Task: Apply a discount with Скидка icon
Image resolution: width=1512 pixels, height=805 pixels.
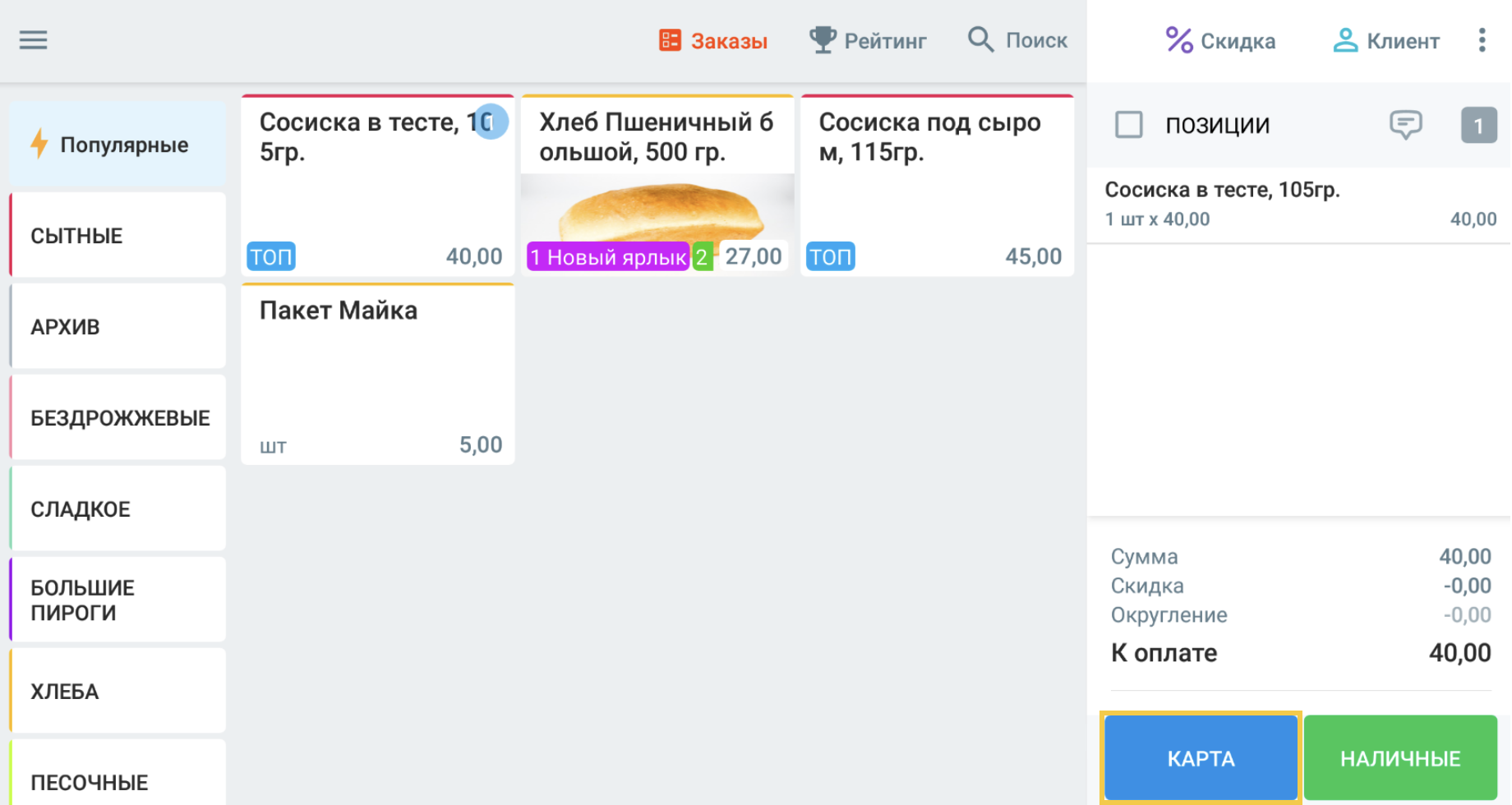Action: (x=1179, y=40)
